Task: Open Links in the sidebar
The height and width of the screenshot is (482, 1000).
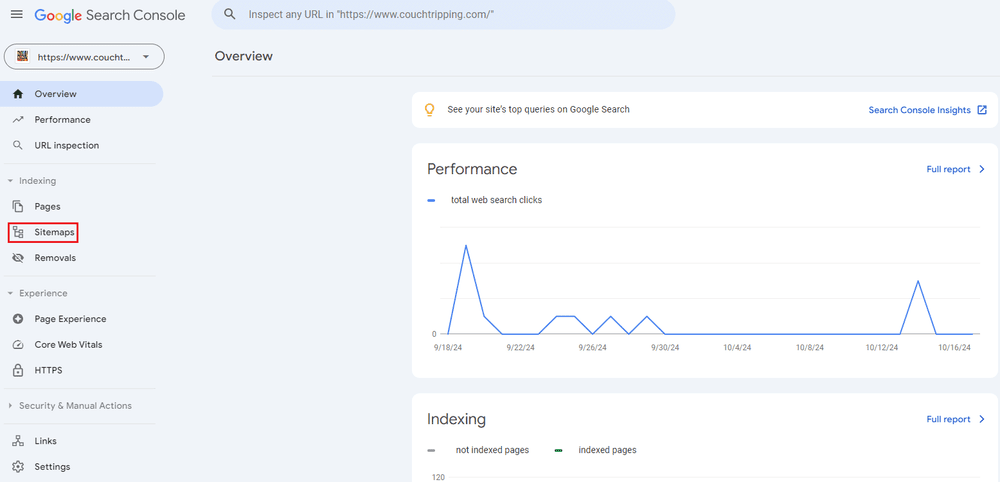Action: (x=45, y=441)
